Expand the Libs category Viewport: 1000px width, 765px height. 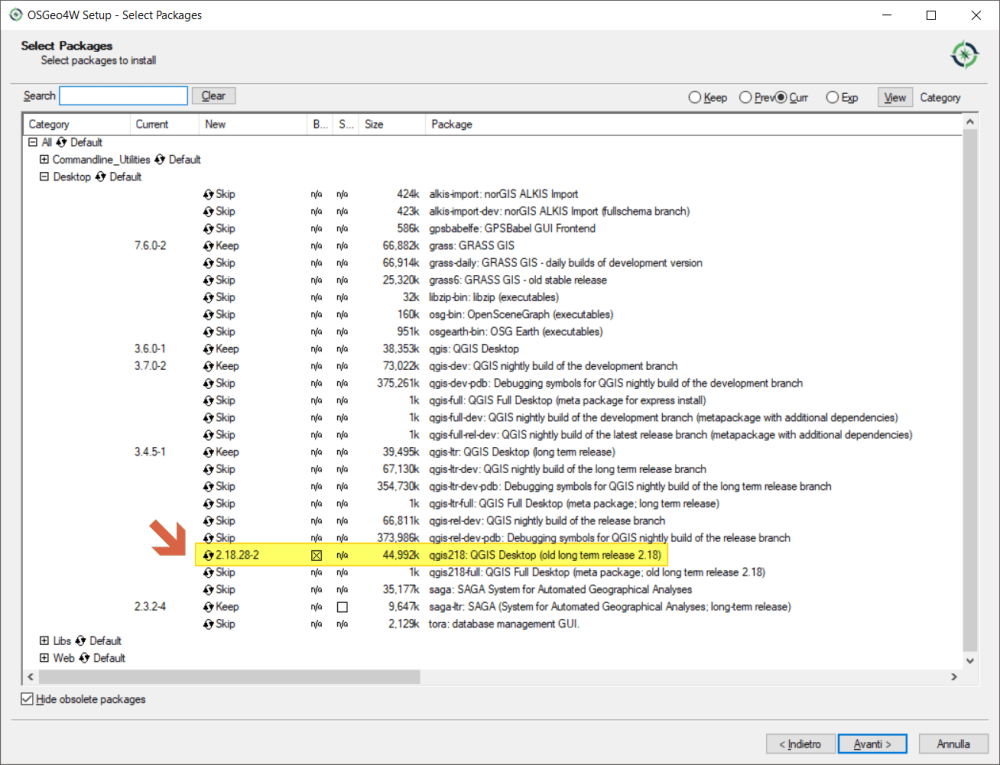(x=44, y=641)
